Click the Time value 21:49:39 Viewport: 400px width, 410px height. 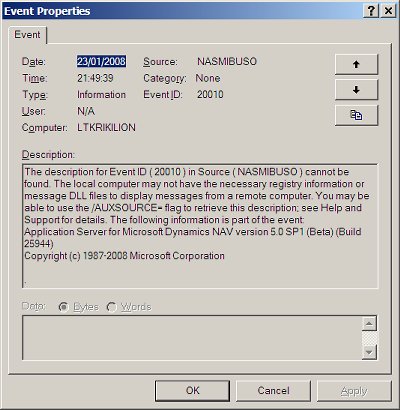point(95,78)
